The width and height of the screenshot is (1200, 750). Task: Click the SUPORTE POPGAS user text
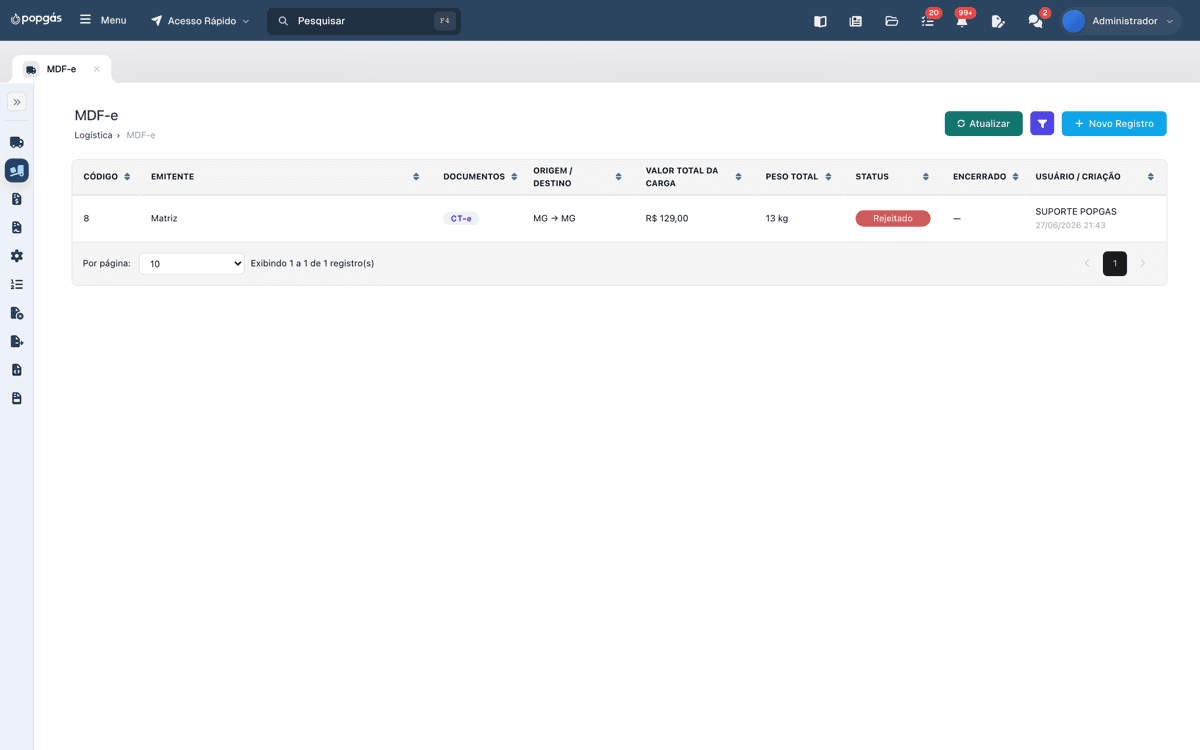point(1076,212)
